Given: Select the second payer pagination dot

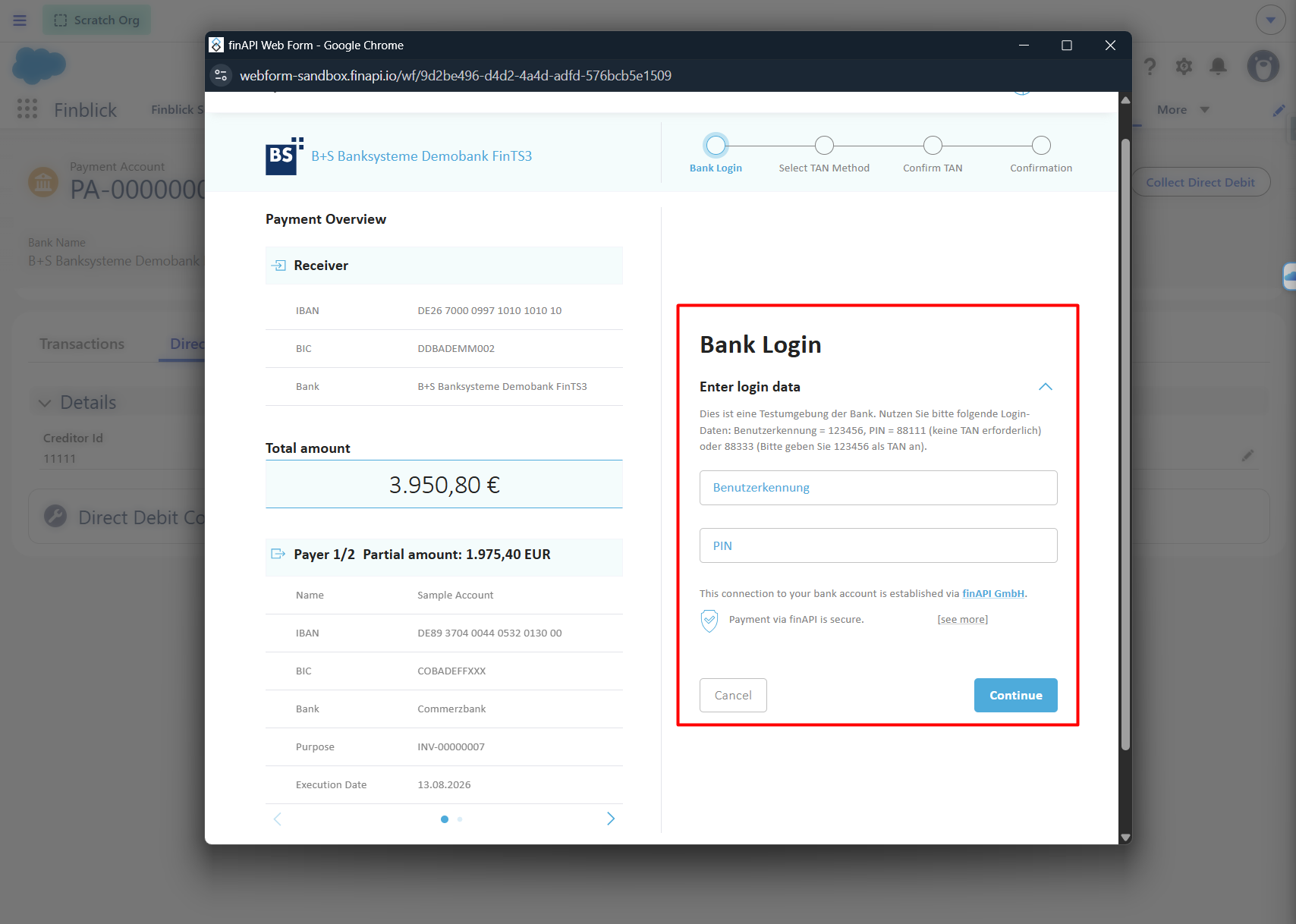Looking at the screenshot, I should click(x=460, y=819).
